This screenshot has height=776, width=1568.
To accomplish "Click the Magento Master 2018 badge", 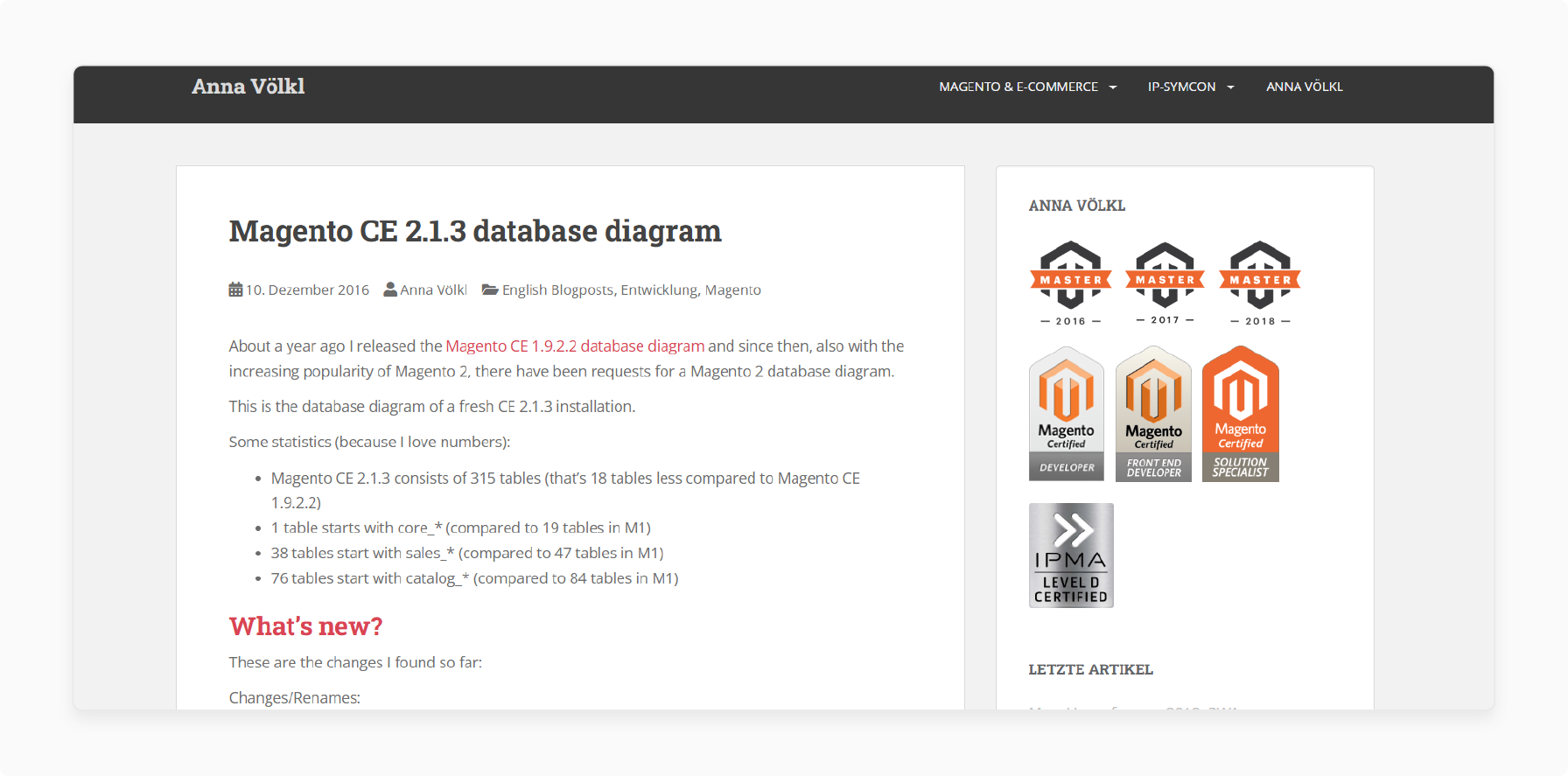I will click(x=1260, y=283).
